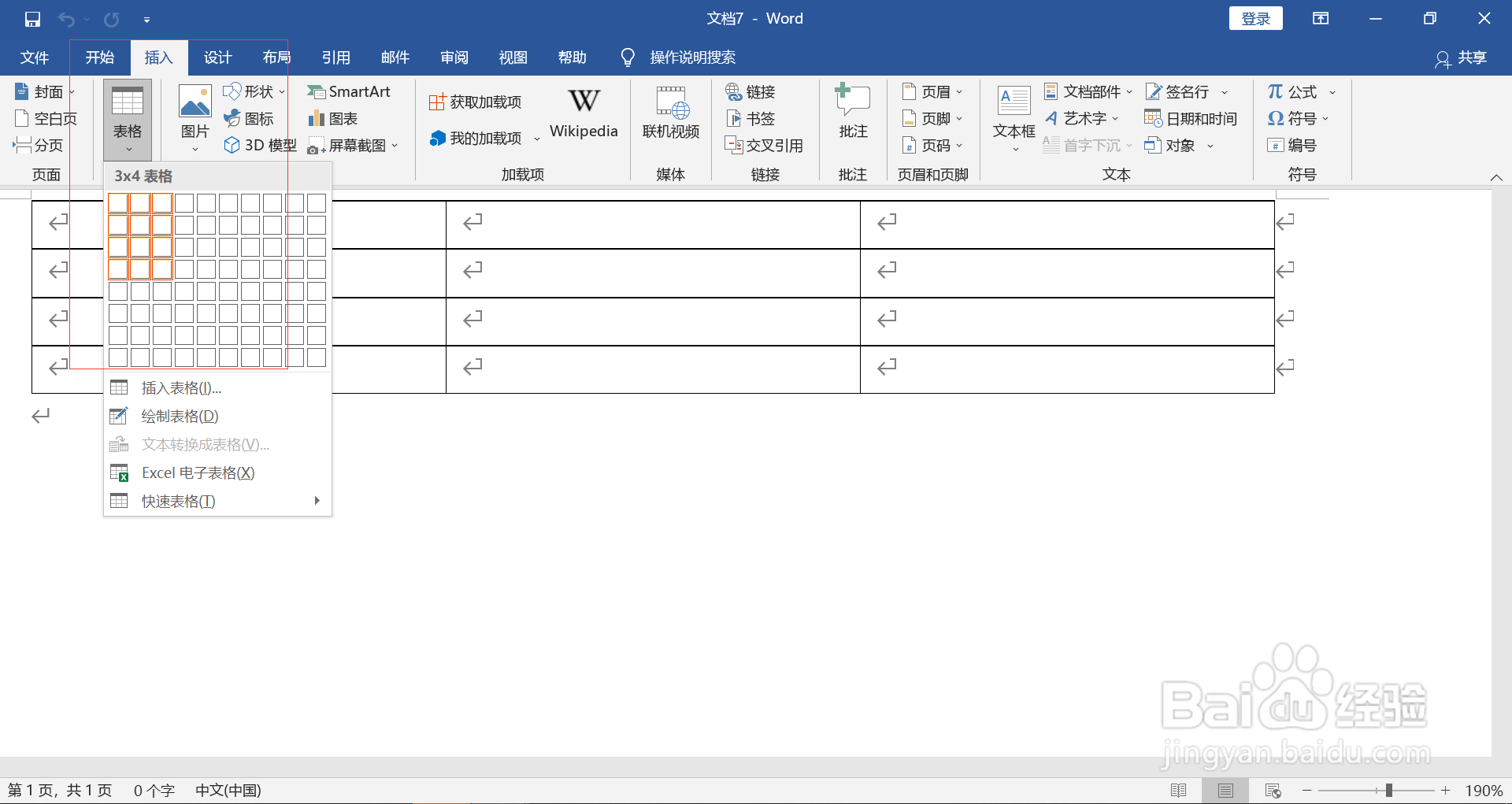The height and width of the screenshot is (804, 1512).
Task: Collapse the ribbon with the chevron
Action: coord(1496,177)
